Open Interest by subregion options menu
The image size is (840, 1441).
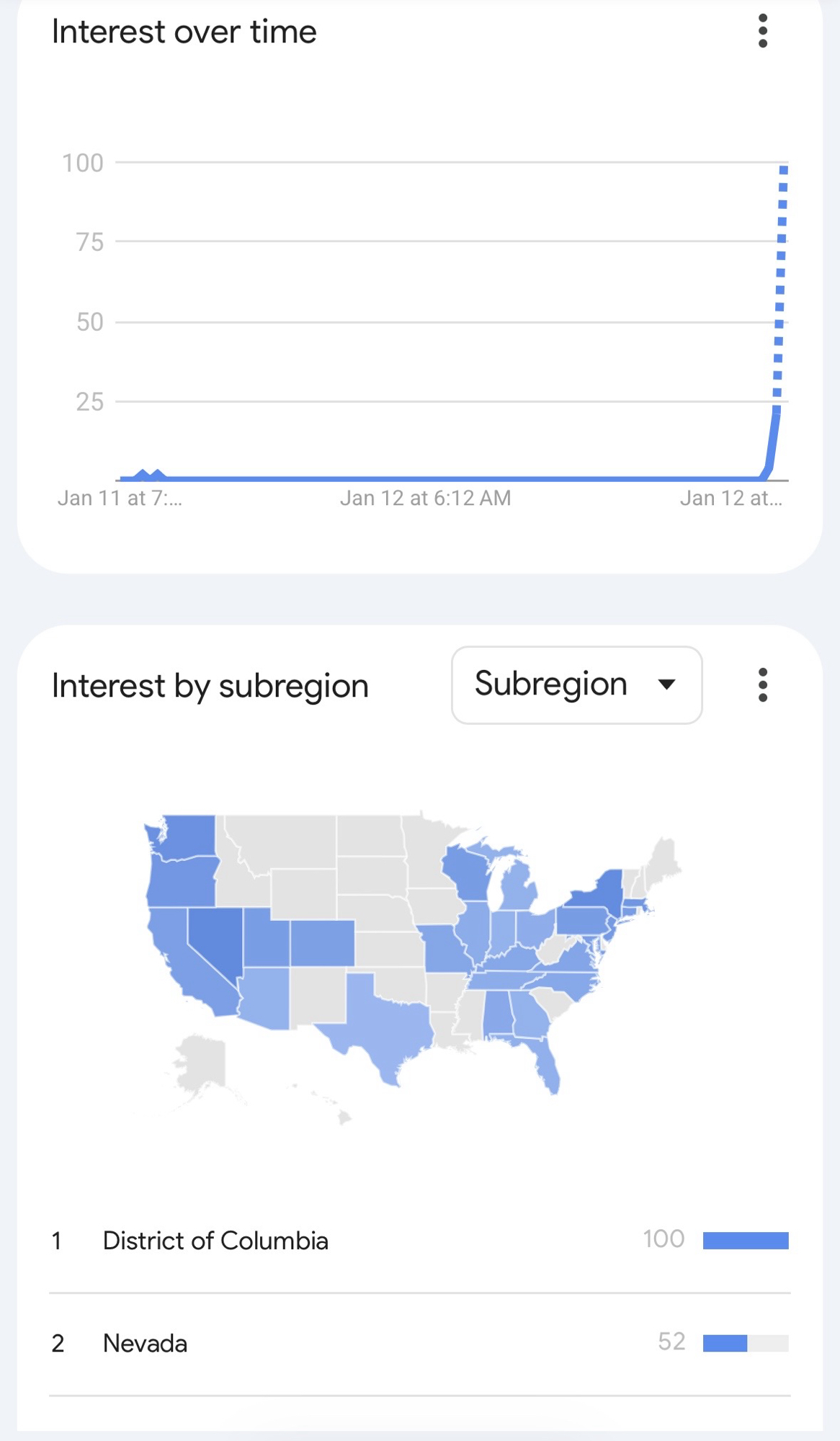pos(763,684)
